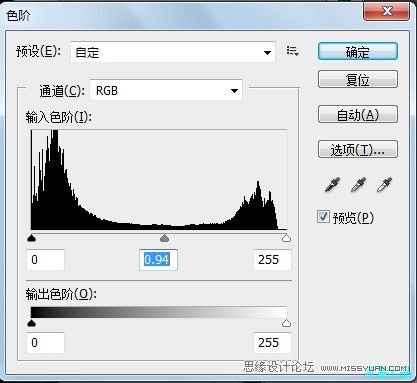Click the input highlight field 255
This screenshot has width=417, height=383.
(x=272, y=259)
